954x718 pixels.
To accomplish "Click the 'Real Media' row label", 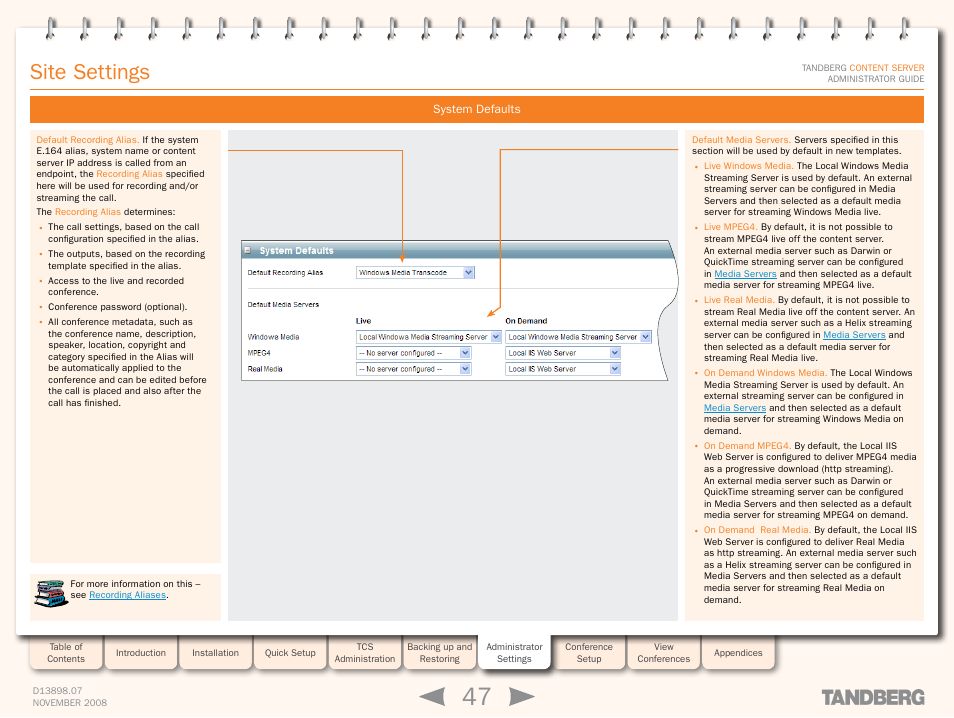I will pos(265,369).
